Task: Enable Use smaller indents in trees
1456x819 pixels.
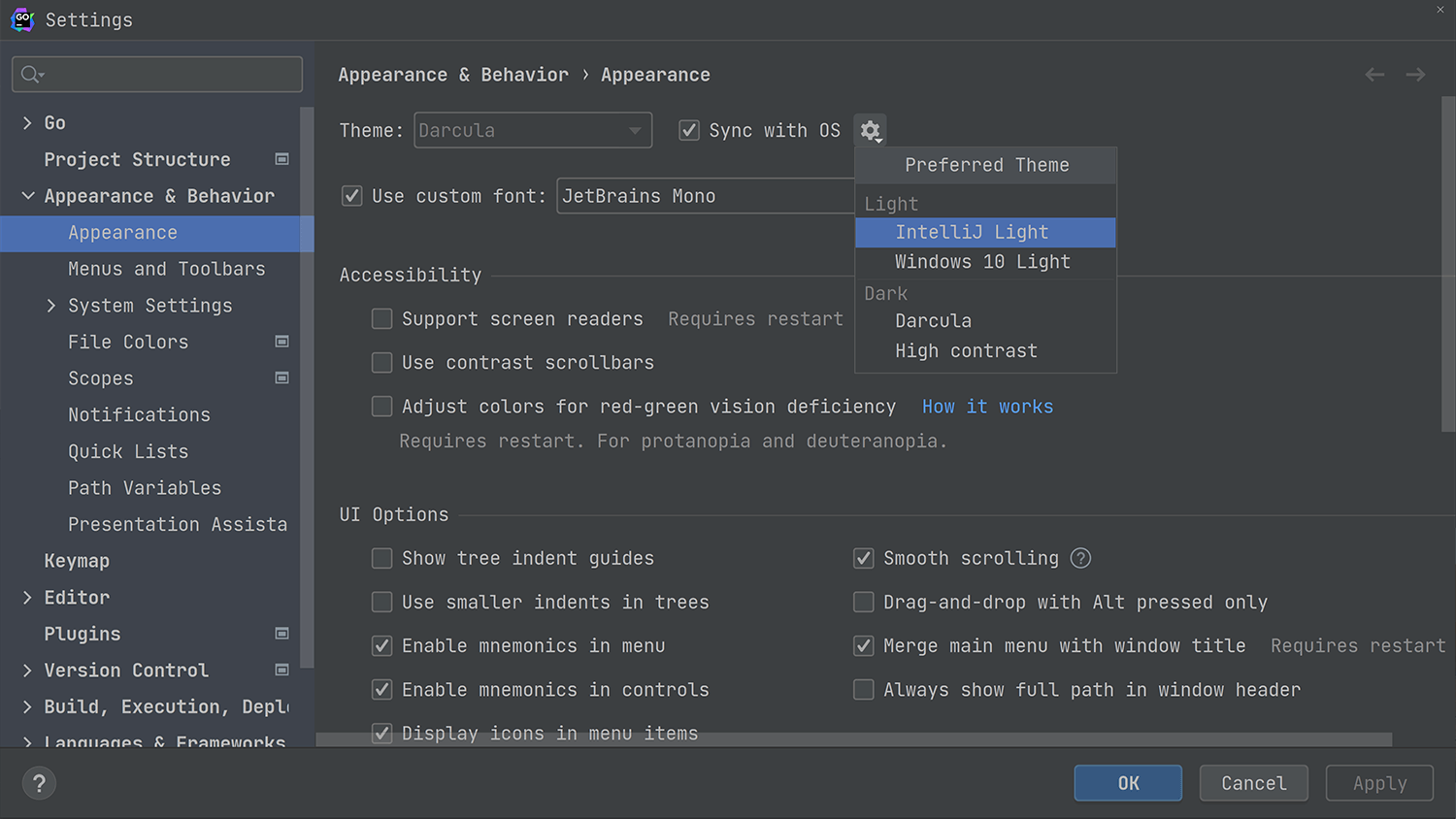Action: click(382, 603)
